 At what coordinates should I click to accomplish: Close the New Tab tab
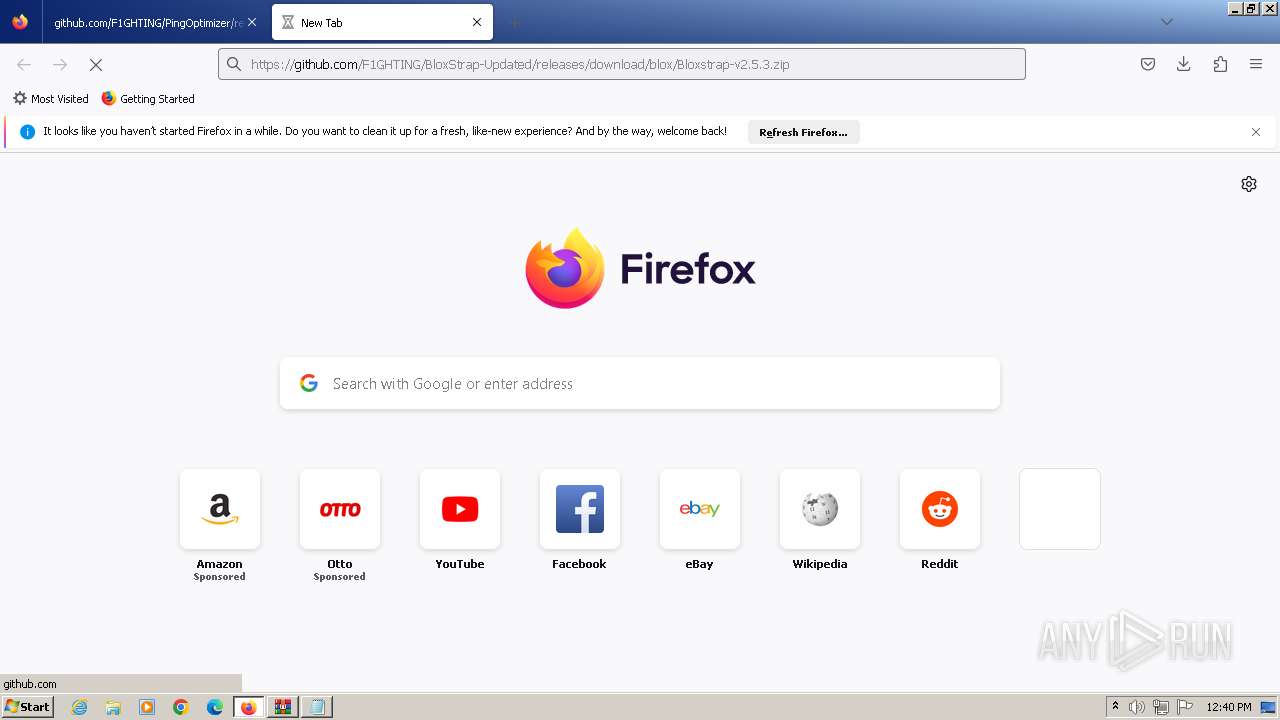tap(477, 22)
